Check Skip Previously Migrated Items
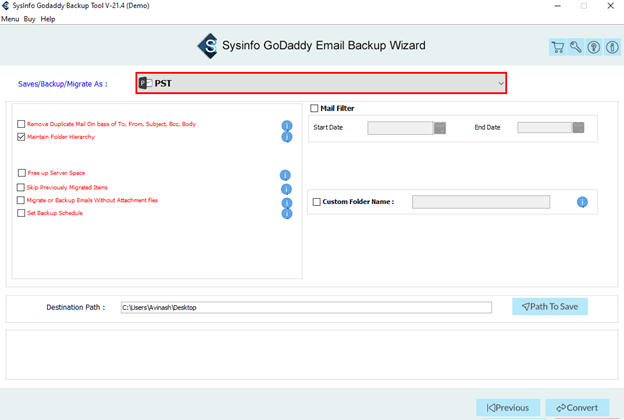The image size is (624, 420). click(x=21, y=187)
